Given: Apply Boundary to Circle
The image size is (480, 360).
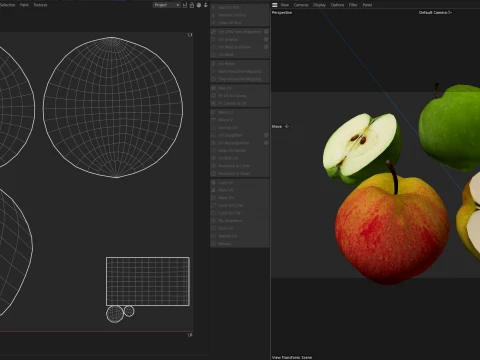Looking at the screenshot, I should click(239, 166).
